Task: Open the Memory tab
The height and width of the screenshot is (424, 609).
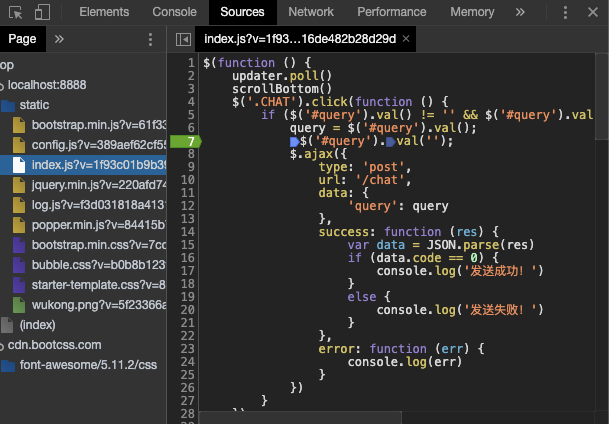Action: 472,12
